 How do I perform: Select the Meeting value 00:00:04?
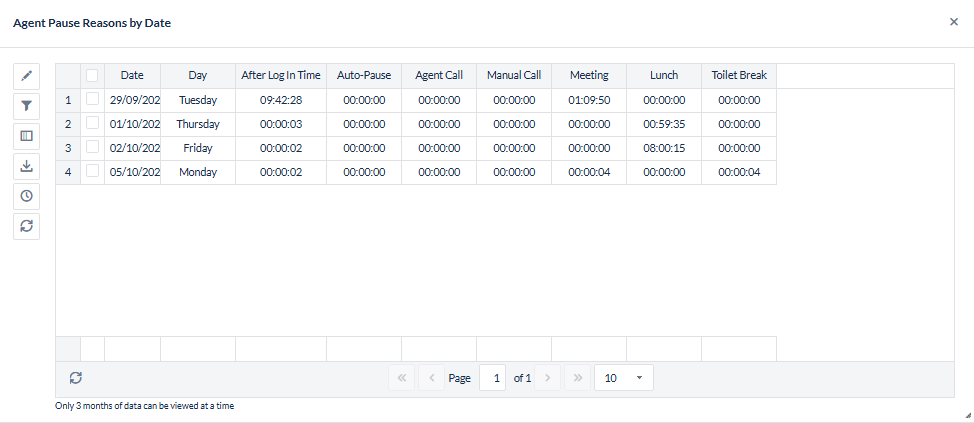click(x=589, y=172)
